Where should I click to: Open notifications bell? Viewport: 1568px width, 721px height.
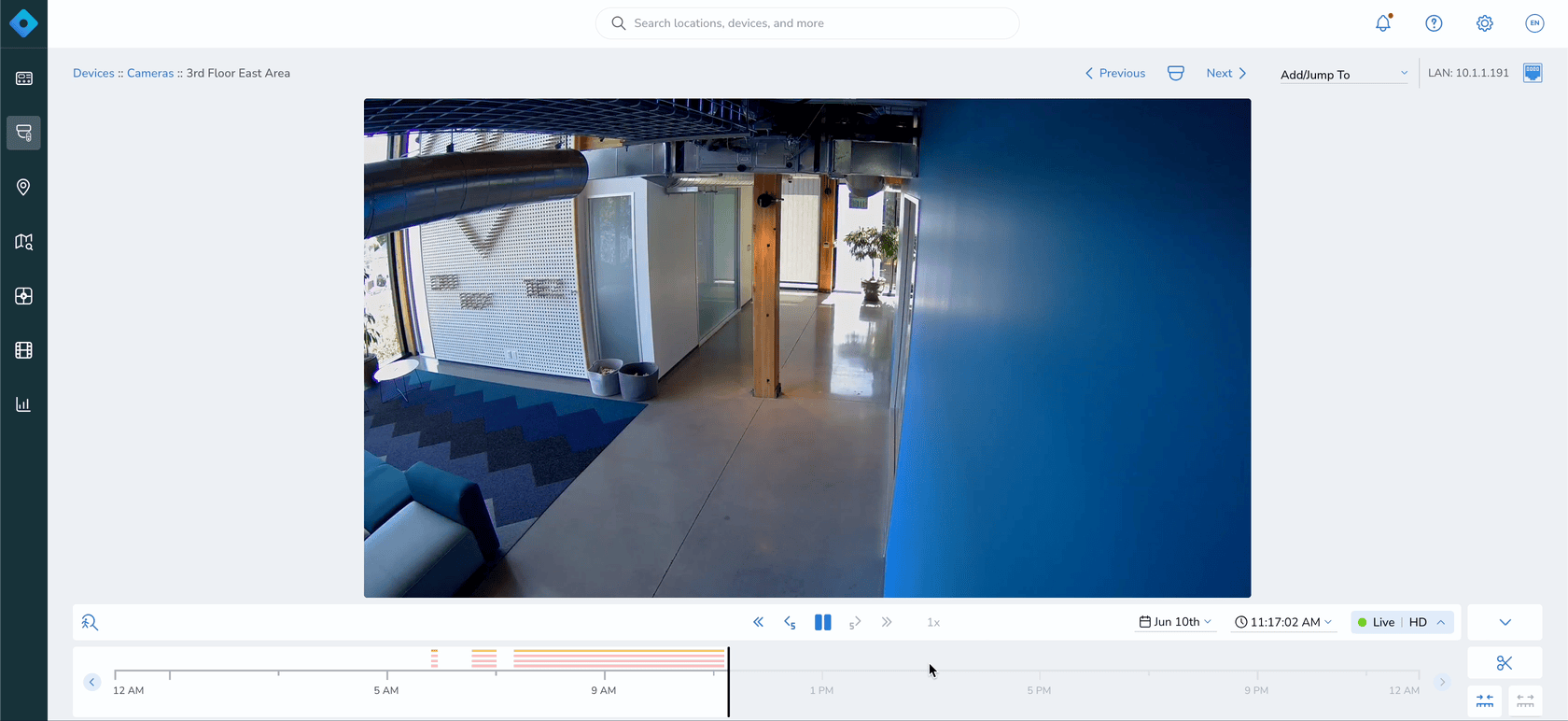click(x=1383, y=23)
